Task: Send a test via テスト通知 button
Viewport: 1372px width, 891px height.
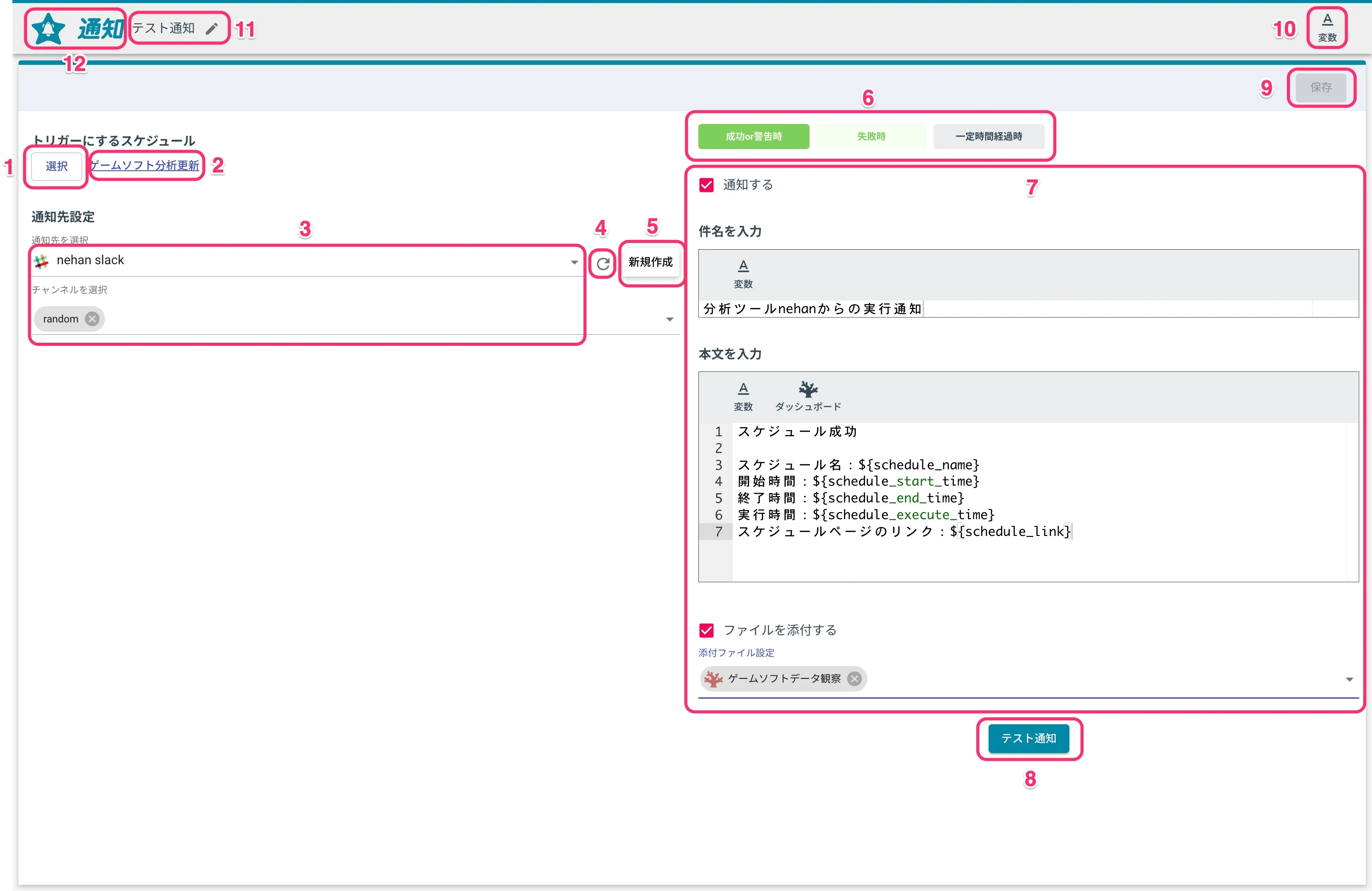Action: (1028, 738)
